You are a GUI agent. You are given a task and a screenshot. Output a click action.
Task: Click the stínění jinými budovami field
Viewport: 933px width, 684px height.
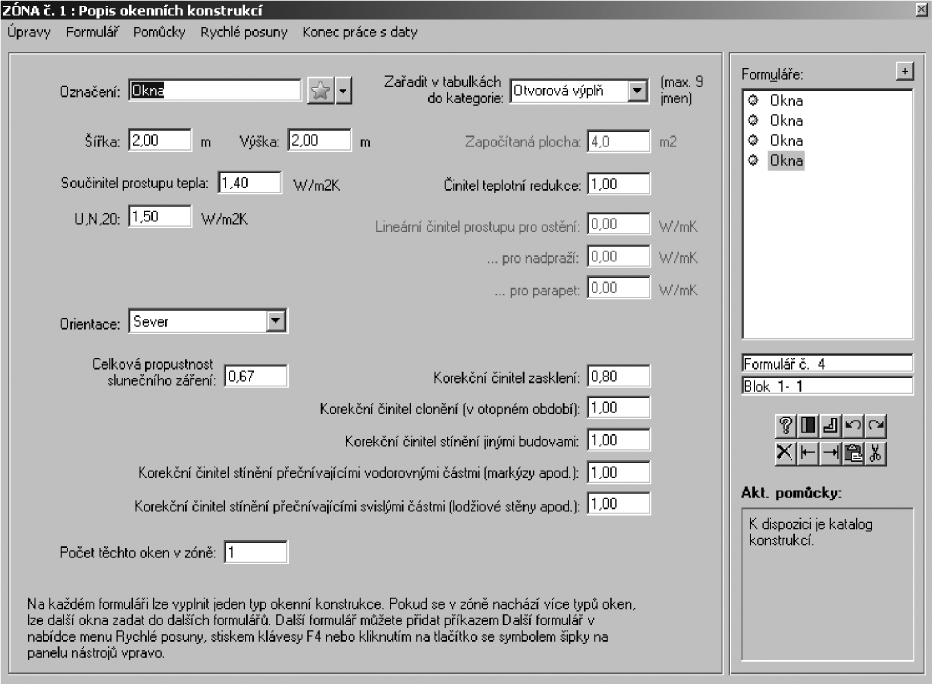click(x=619, y=440)
